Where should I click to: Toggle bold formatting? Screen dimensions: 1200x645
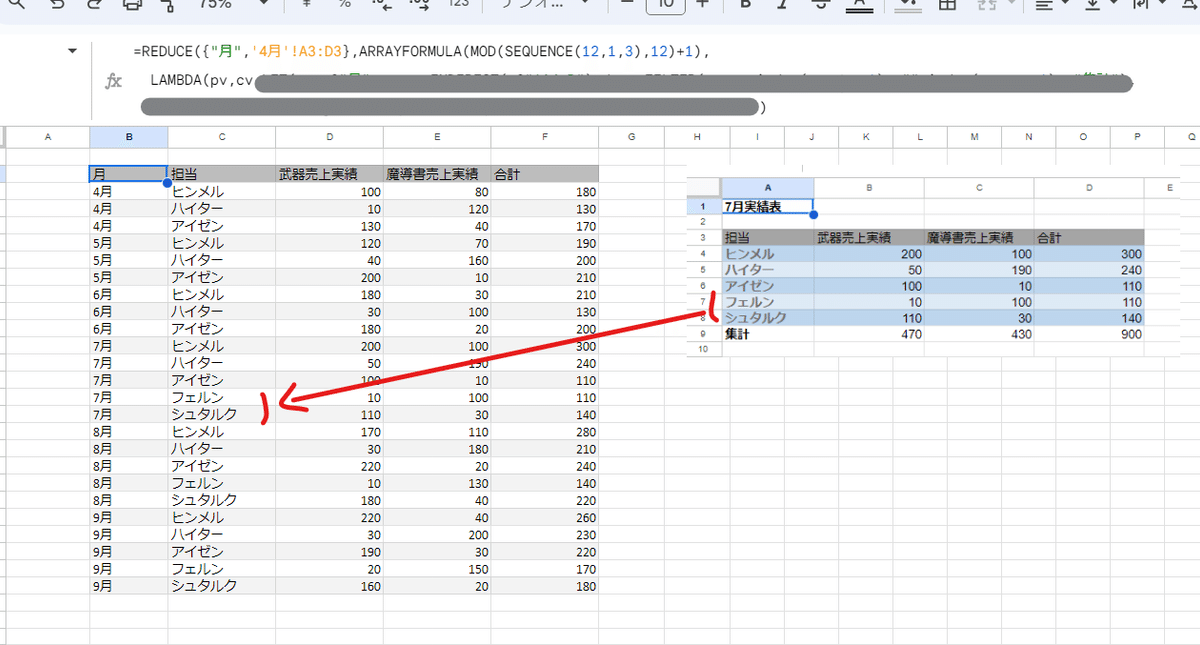746,5
